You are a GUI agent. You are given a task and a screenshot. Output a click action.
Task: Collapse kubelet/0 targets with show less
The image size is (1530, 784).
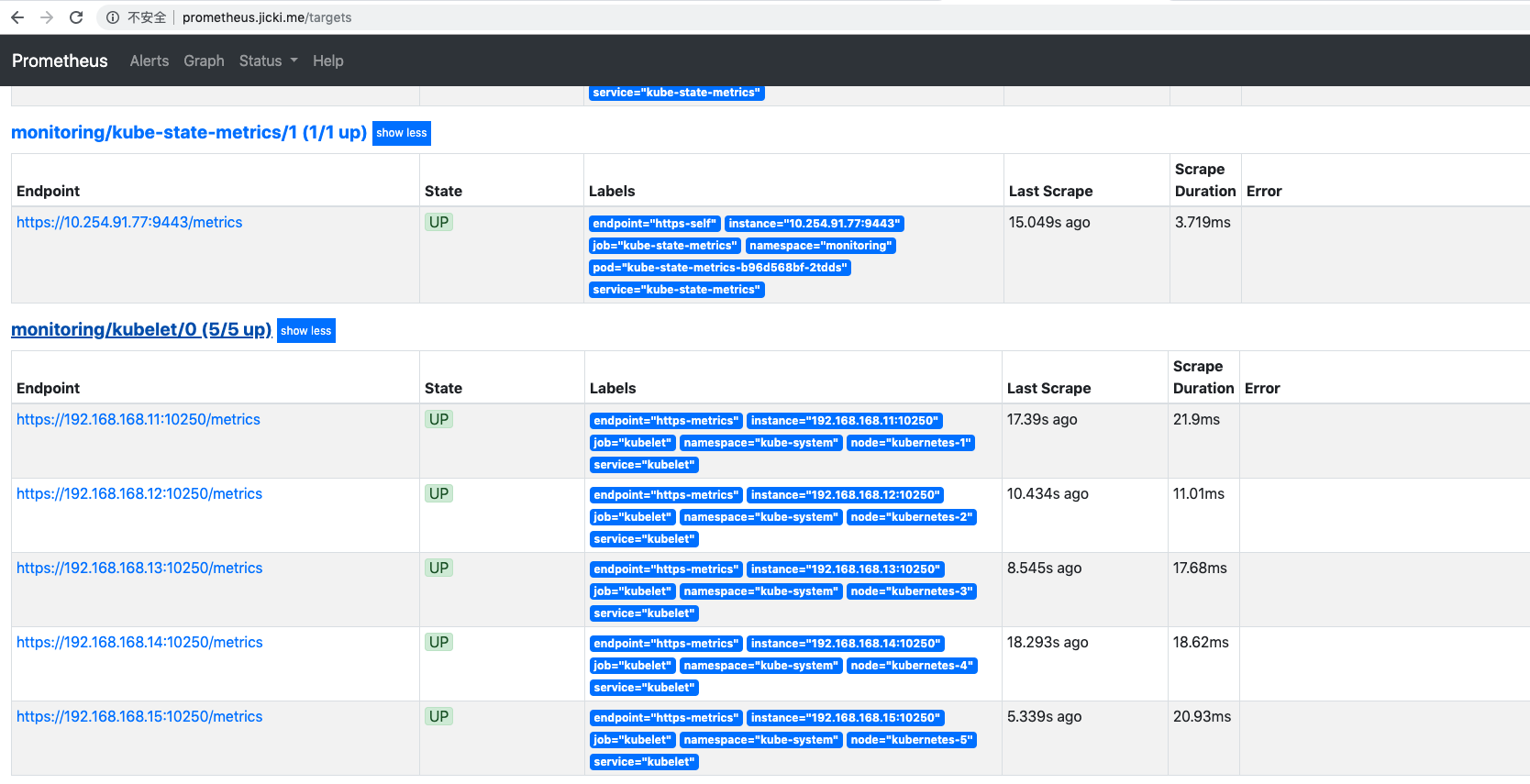(x=305, y=331)
